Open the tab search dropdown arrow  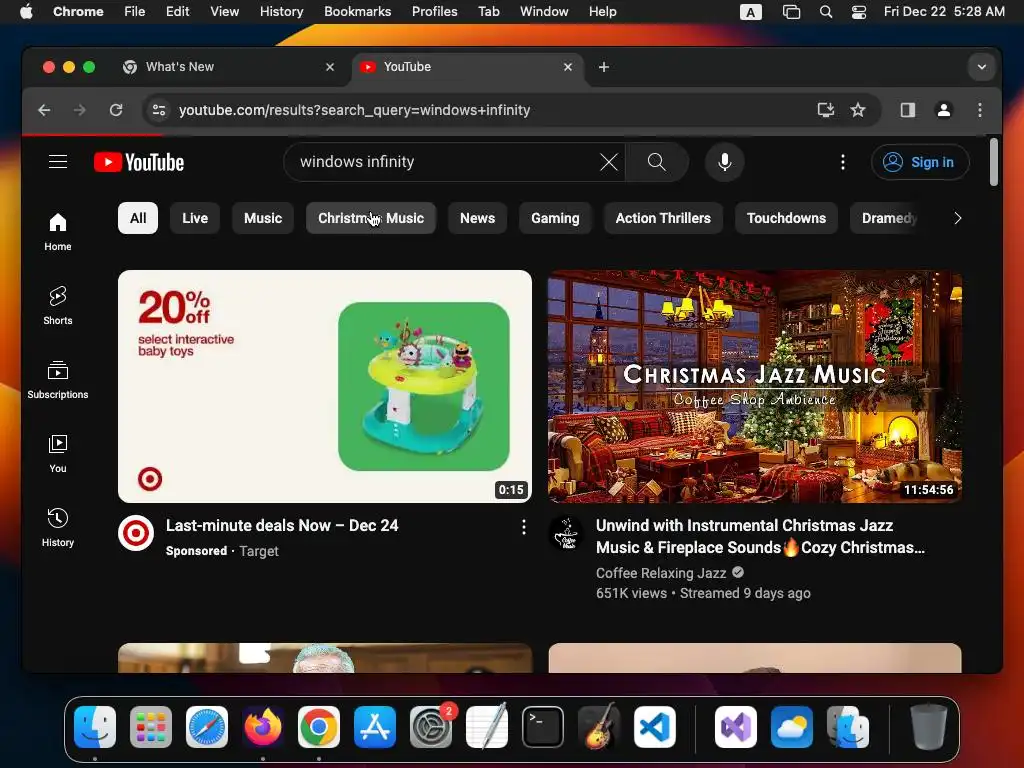pos(981,67)
